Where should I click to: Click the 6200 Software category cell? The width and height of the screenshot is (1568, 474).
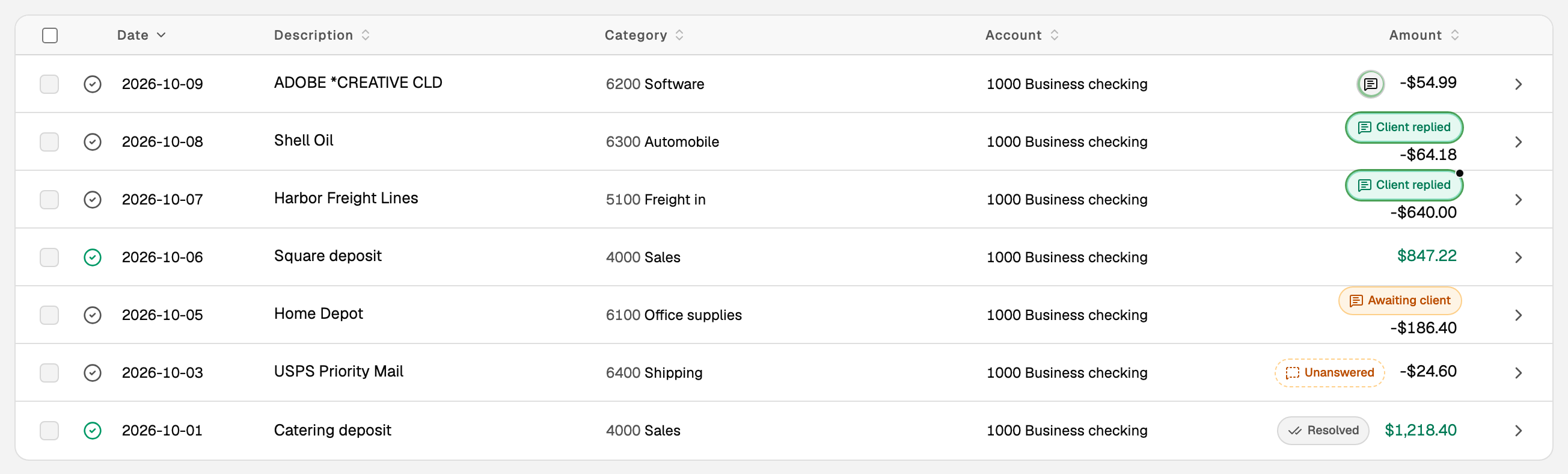click(x=655, y=84)
